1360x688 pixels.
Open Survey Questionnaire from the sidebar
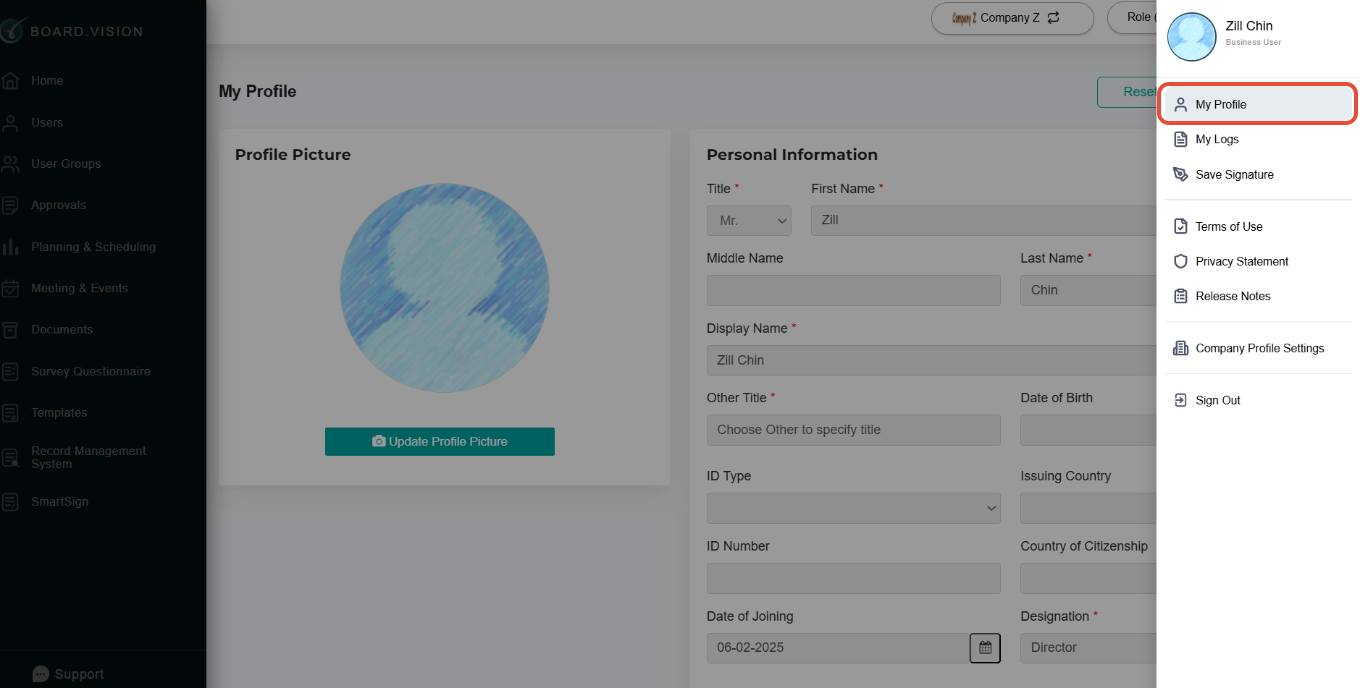(x=90, y=371)
